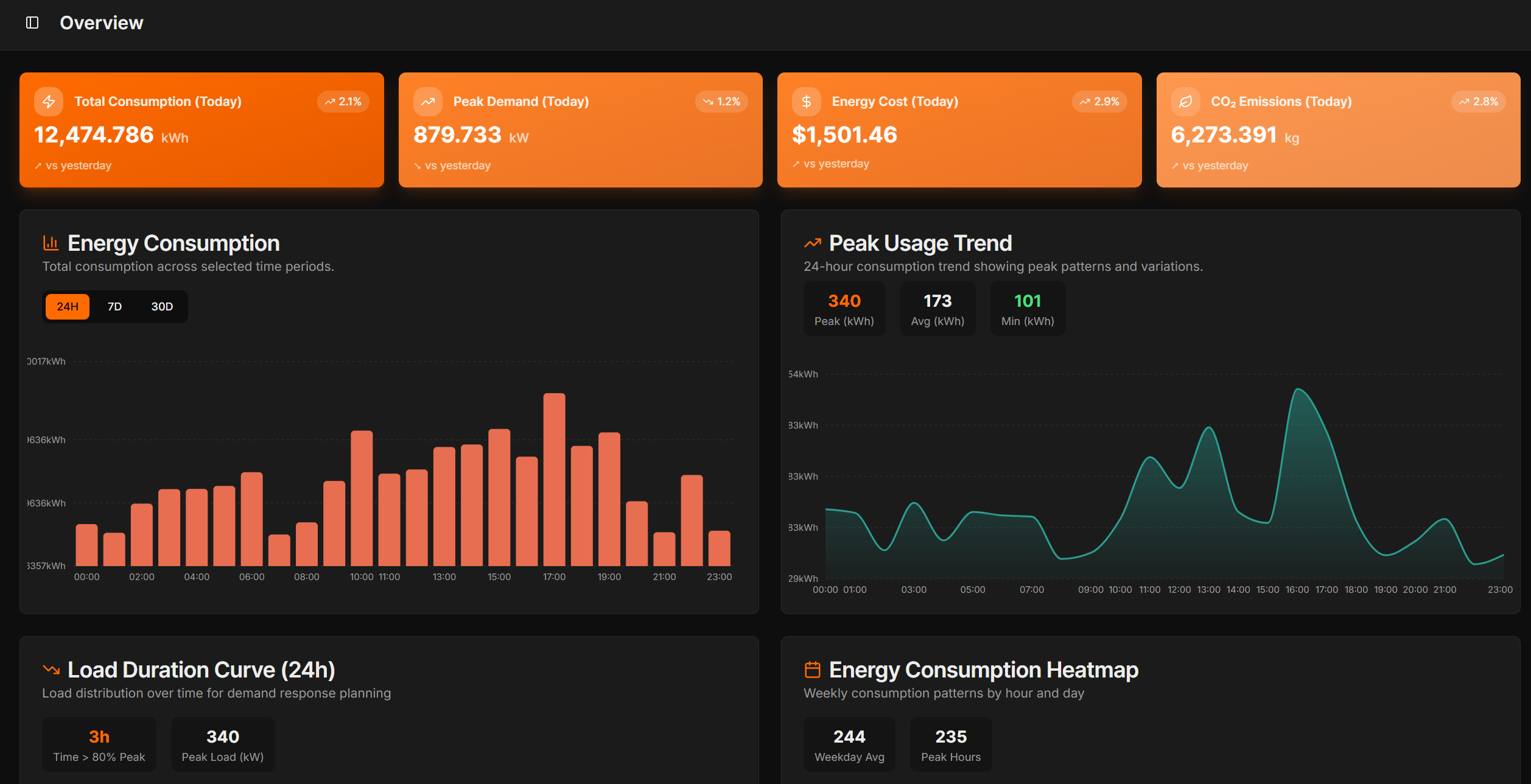Image resolution: width=1531 pixels, height=784 pixels.
Task: Click the 340 Peak kWh stat chip
Action: pyautogui.click(x=844, y=308)
